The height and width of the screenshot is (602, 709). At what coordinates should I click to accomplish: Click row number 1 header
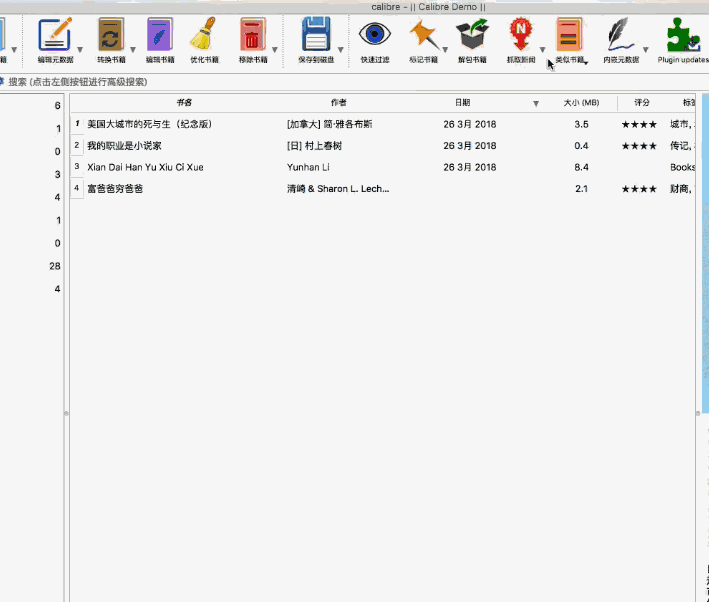pyautogui.click(x=77, y=124)
